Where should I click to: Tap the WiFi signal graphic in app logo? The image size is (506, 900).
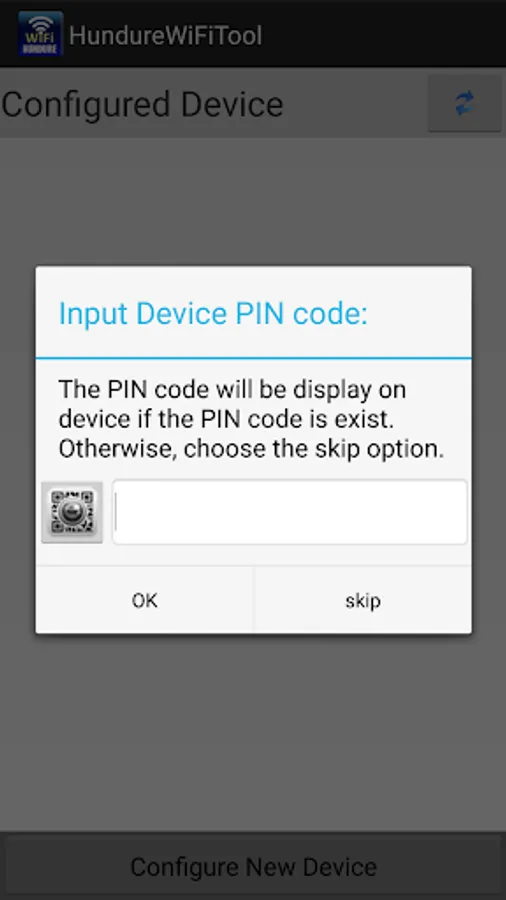40,23
